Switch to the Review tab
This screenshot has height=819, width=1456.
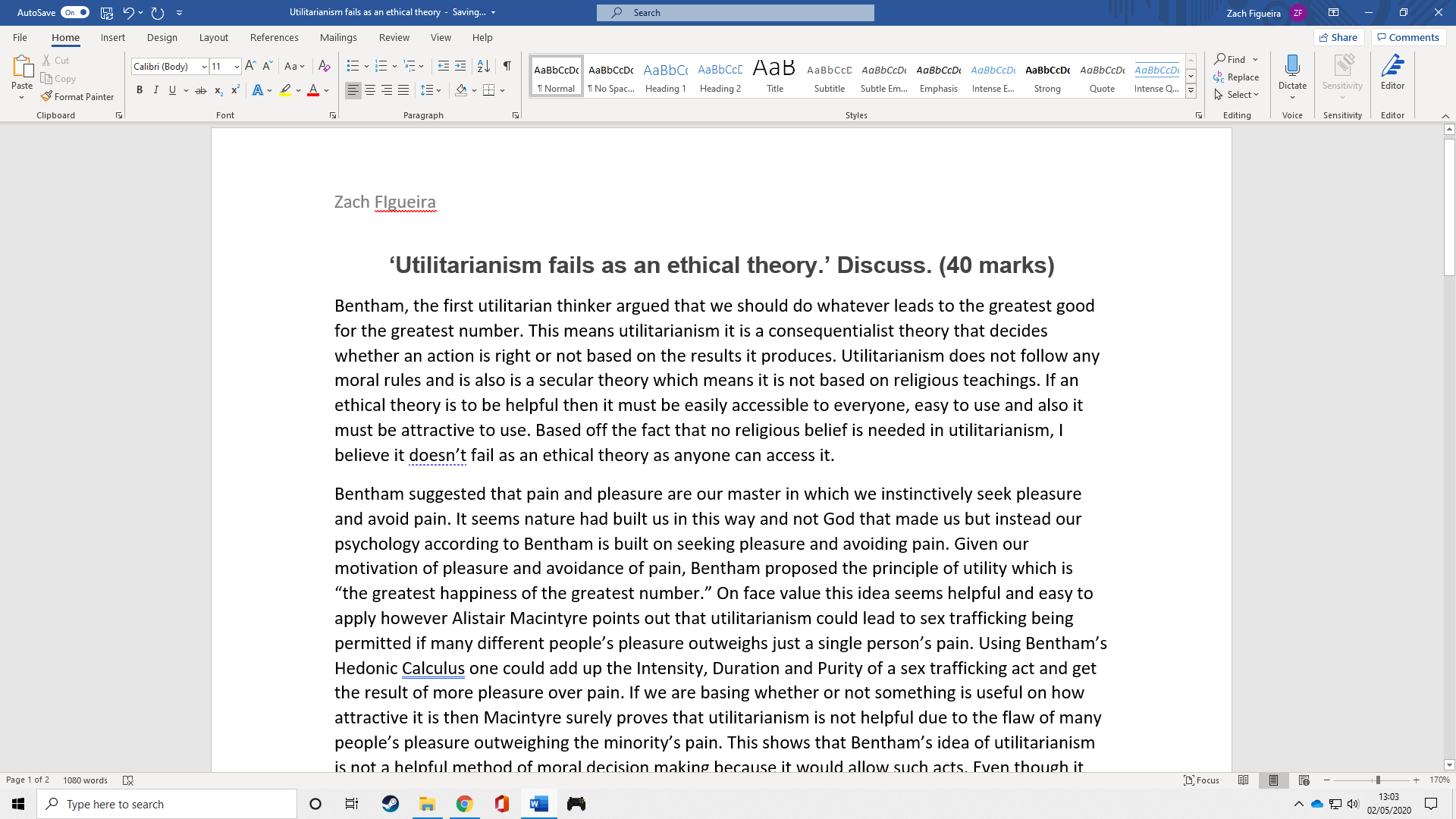394,37
